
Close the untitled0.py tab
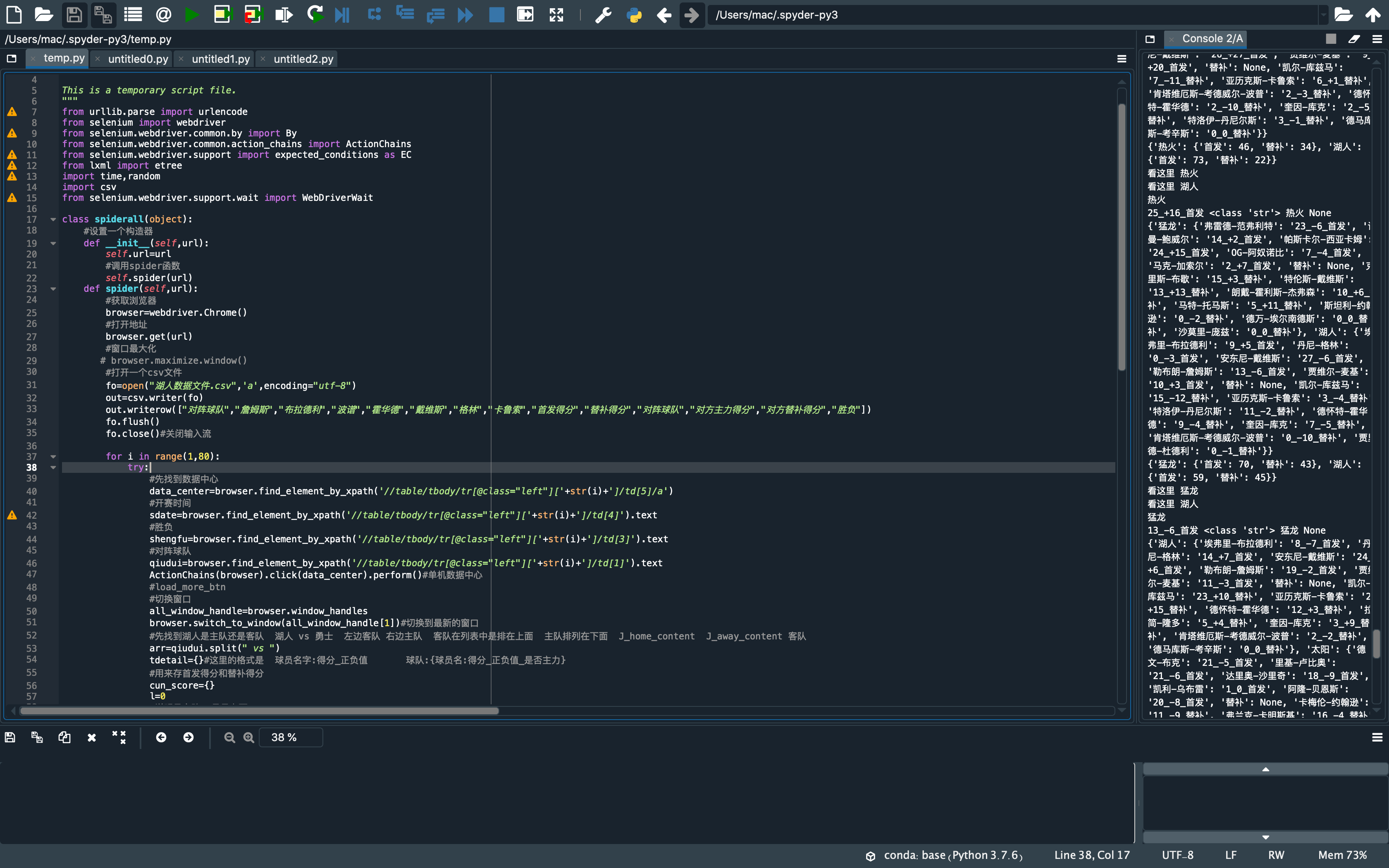click(x=98, y=59)
